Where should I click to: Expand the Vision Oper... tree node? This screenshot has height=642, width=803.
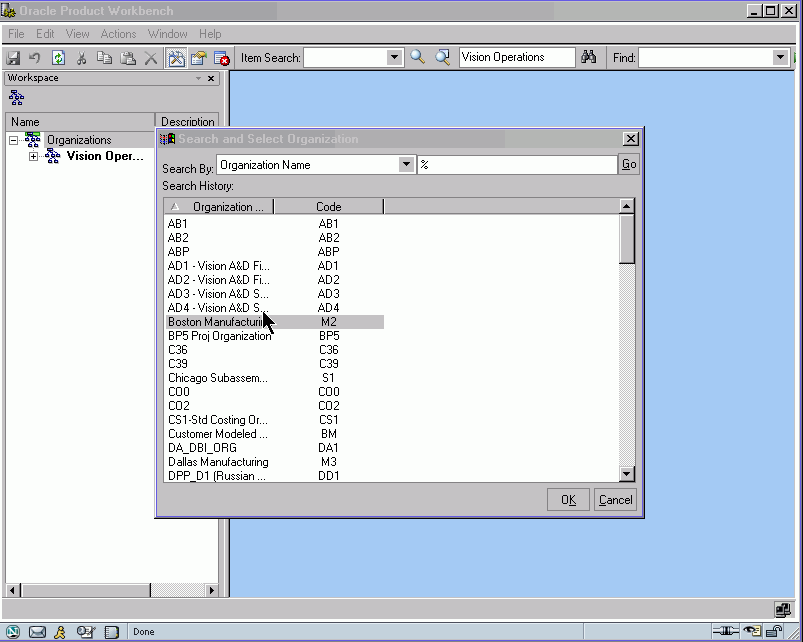pyautogui.click(x=33, y=156)
